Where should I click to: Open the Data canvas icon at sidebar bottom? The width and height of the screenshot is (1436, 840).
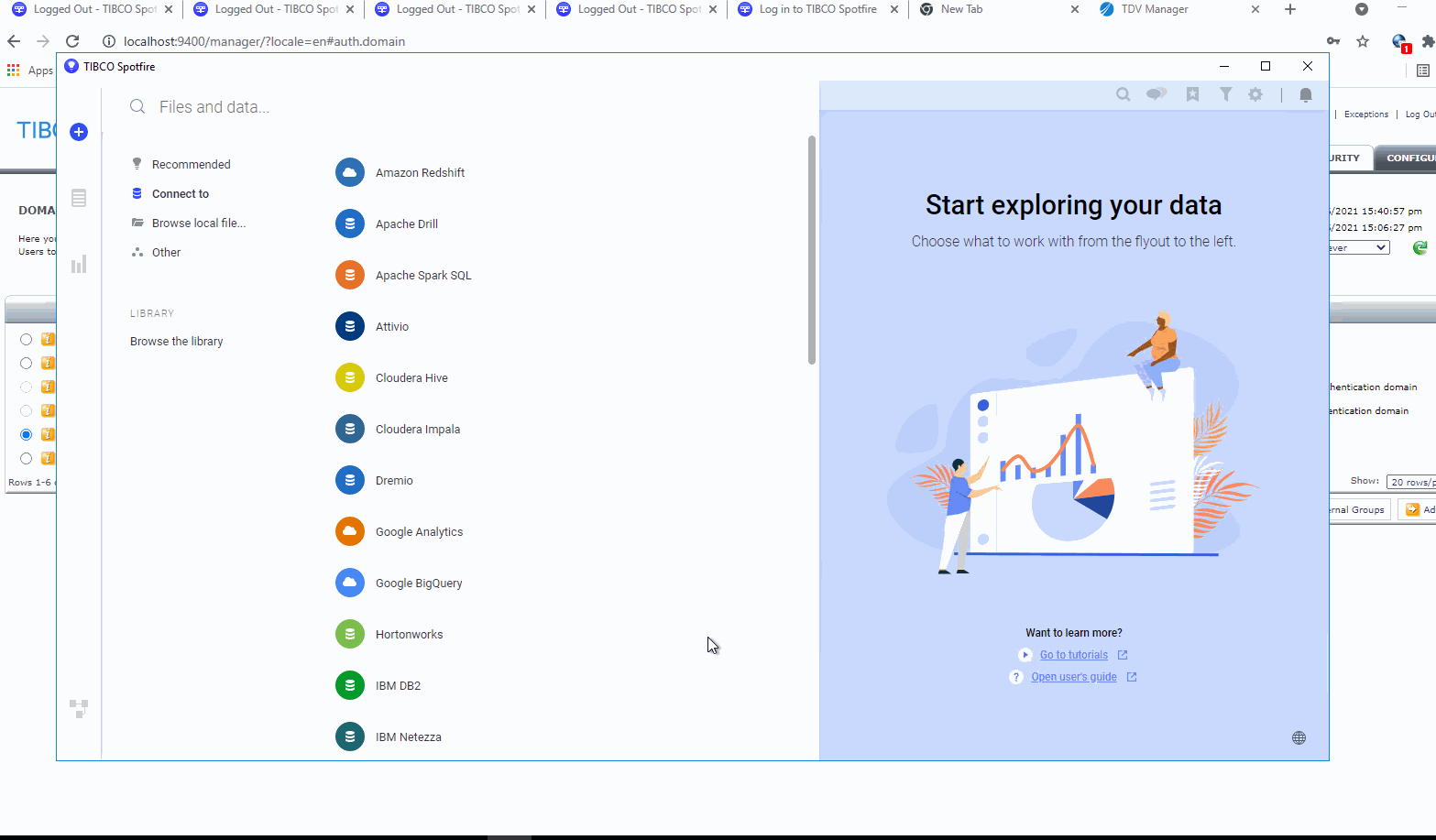point(79,708)
